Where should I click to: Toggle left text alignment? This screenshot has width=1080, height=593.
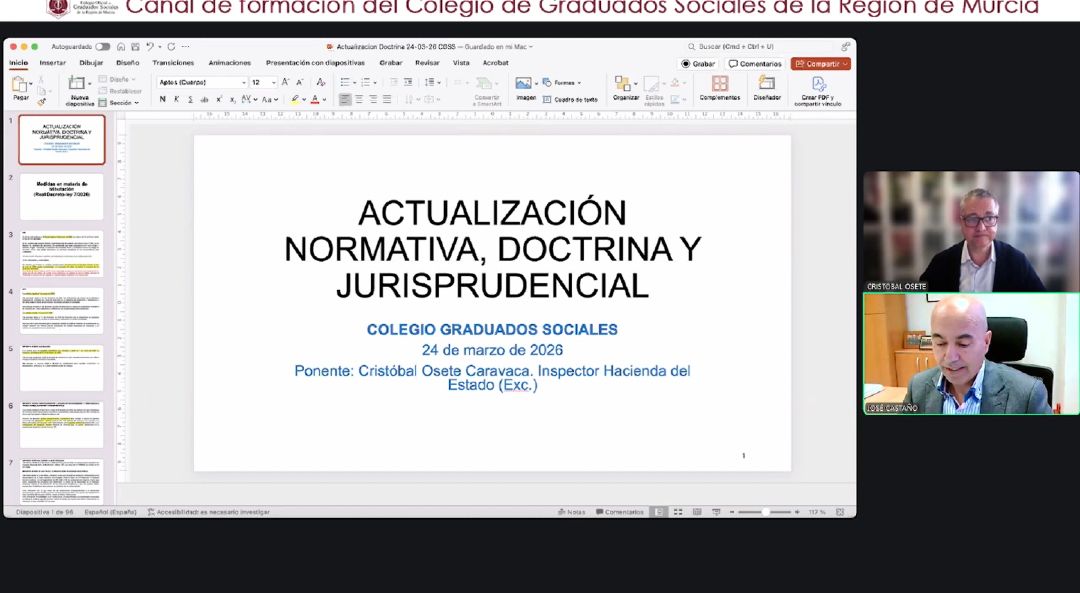[345, 99]
